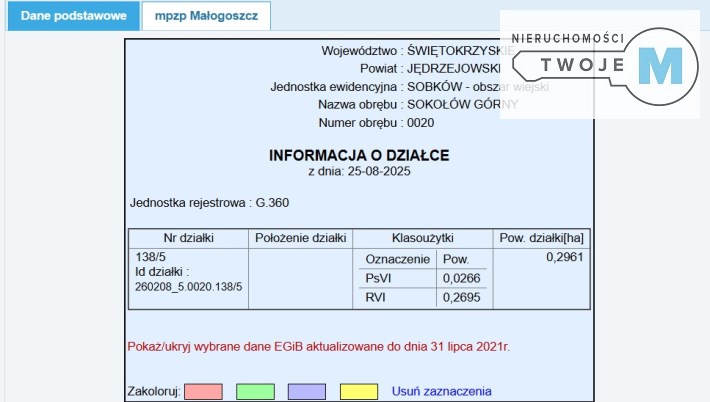
Task: Click the PsVI land class cell
Action: [378, 278]
